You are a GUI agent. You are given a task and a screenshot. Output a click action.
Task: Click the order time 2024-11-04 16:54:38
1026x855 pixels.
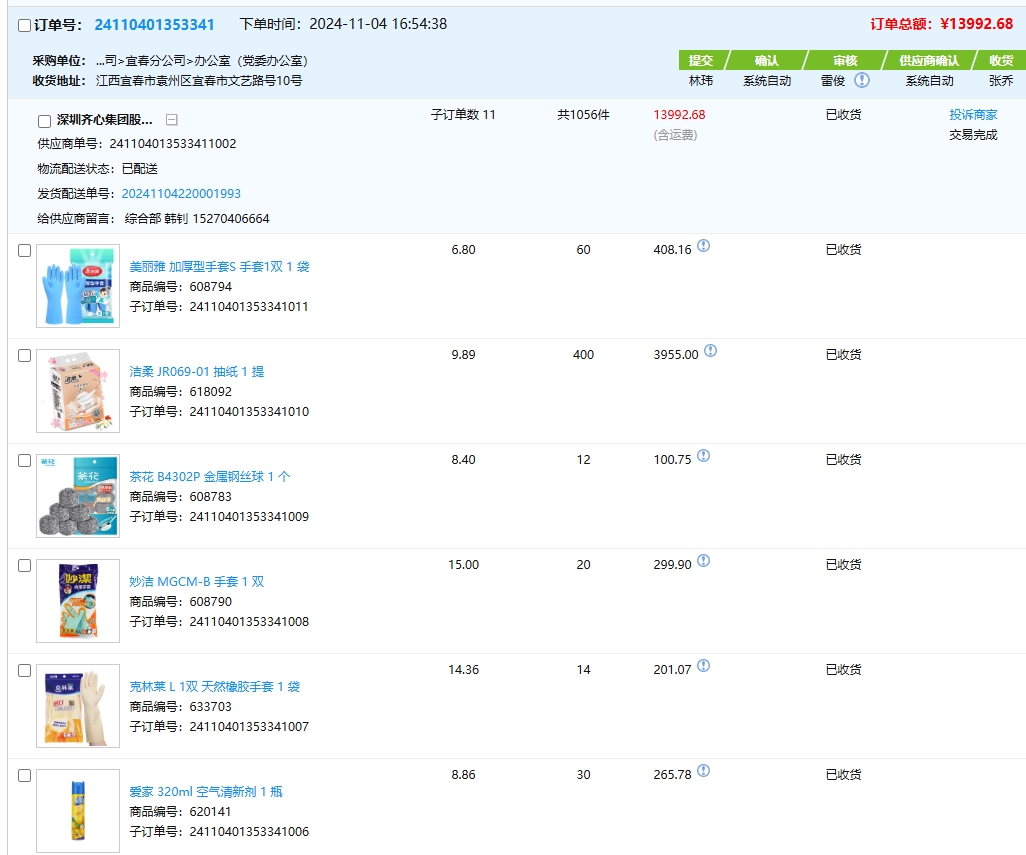pyautogui.click(x=378, y=24)
